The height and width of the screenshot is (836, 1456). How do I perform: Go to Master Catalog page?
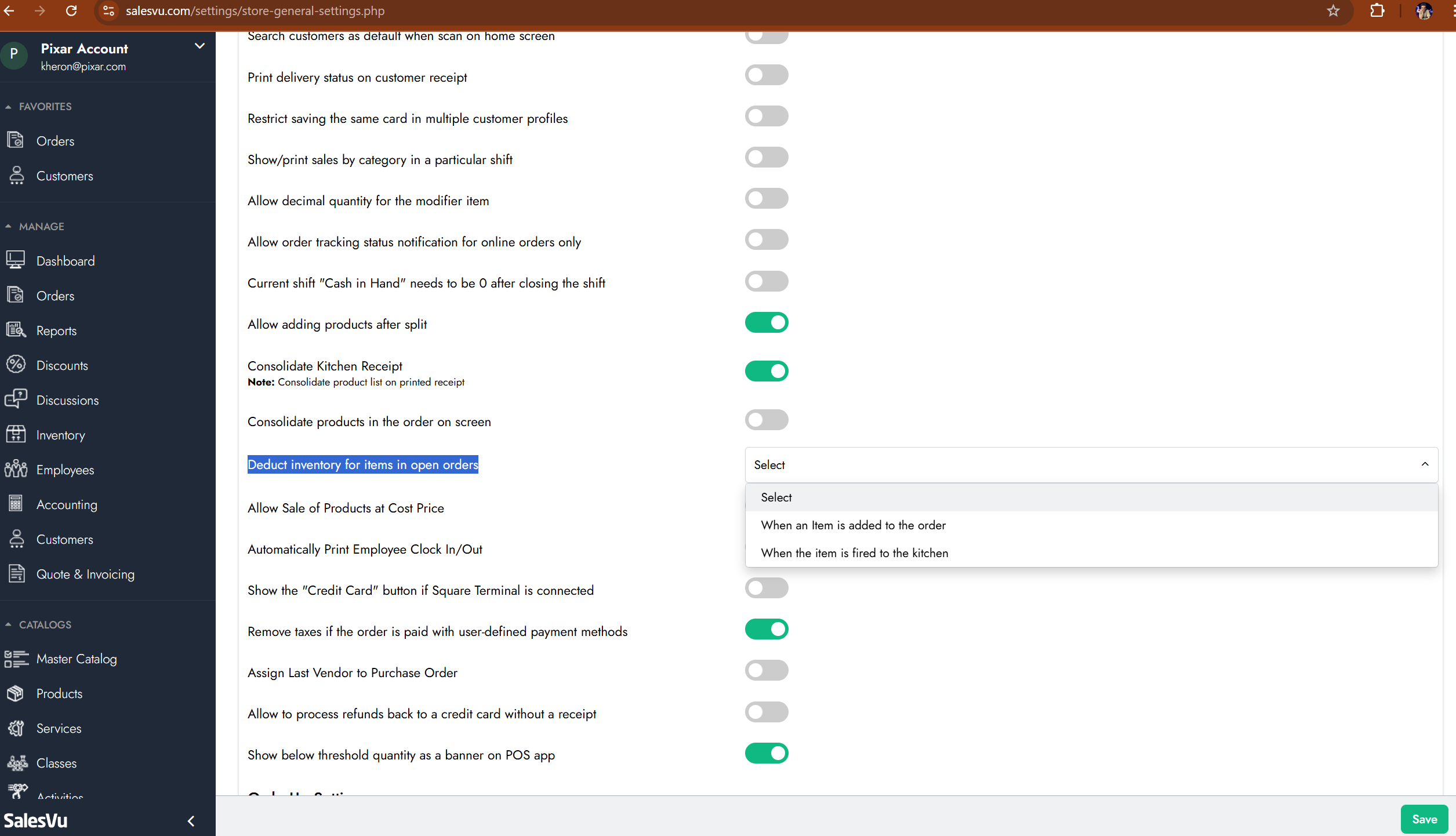tap(77, 659)
